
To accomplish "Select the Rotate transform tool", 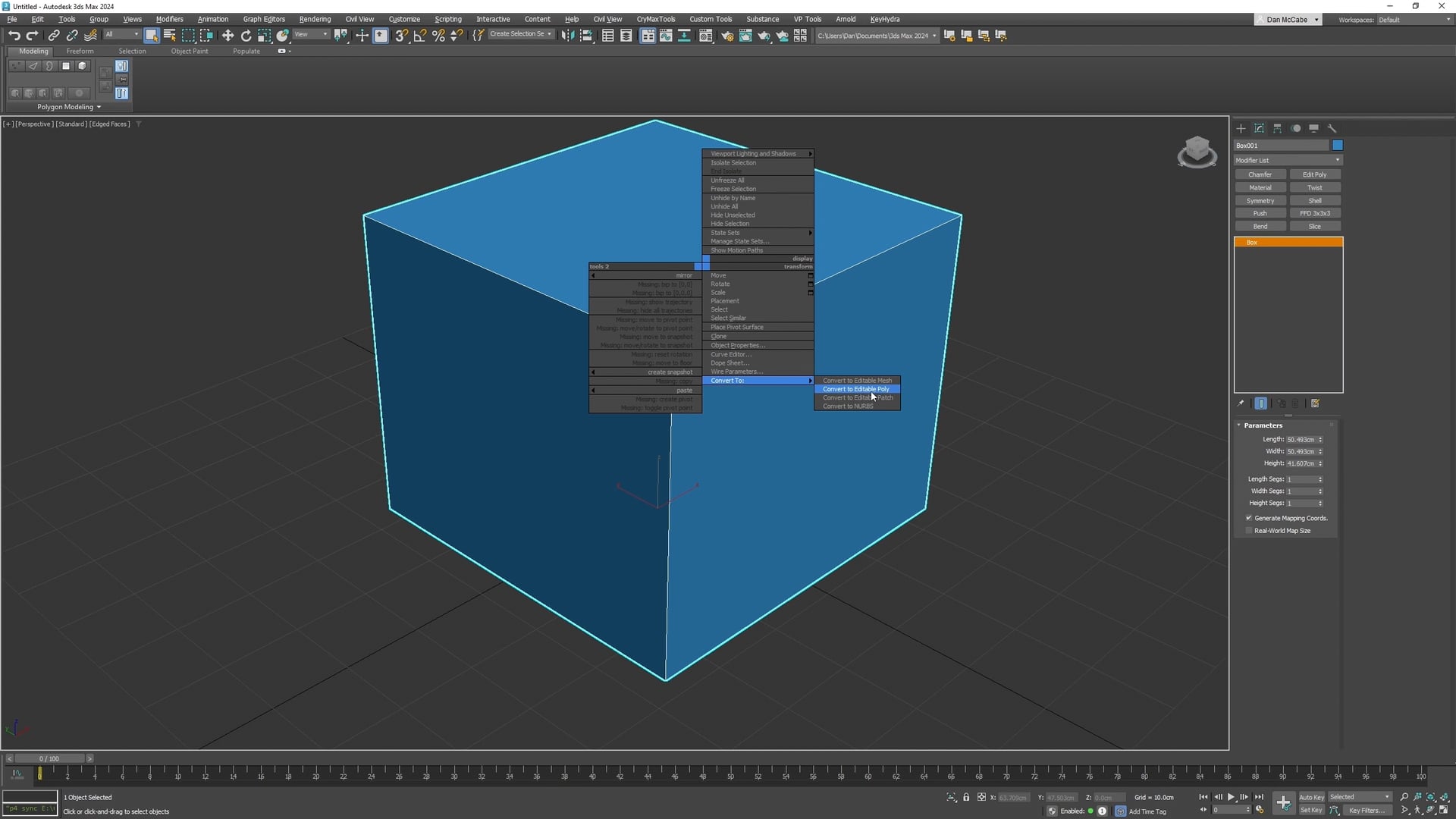I will (x=246, y=36).
